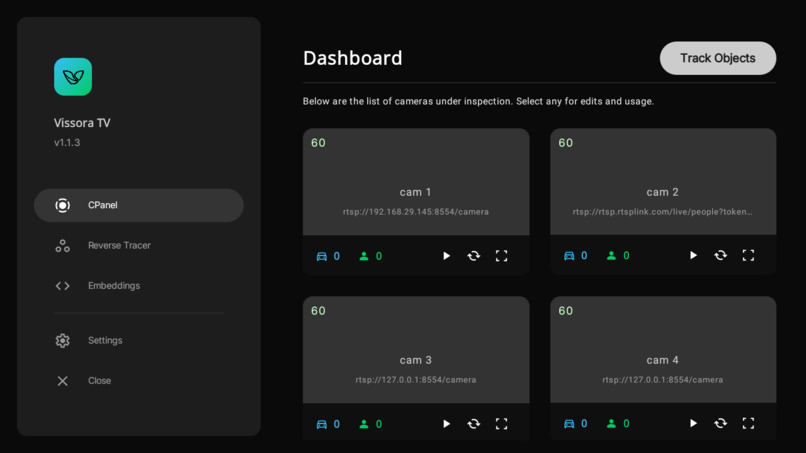Screen dimensions: 806x453
Task: Click the Embeddings code brackets icon
Action: pos(63,286)
